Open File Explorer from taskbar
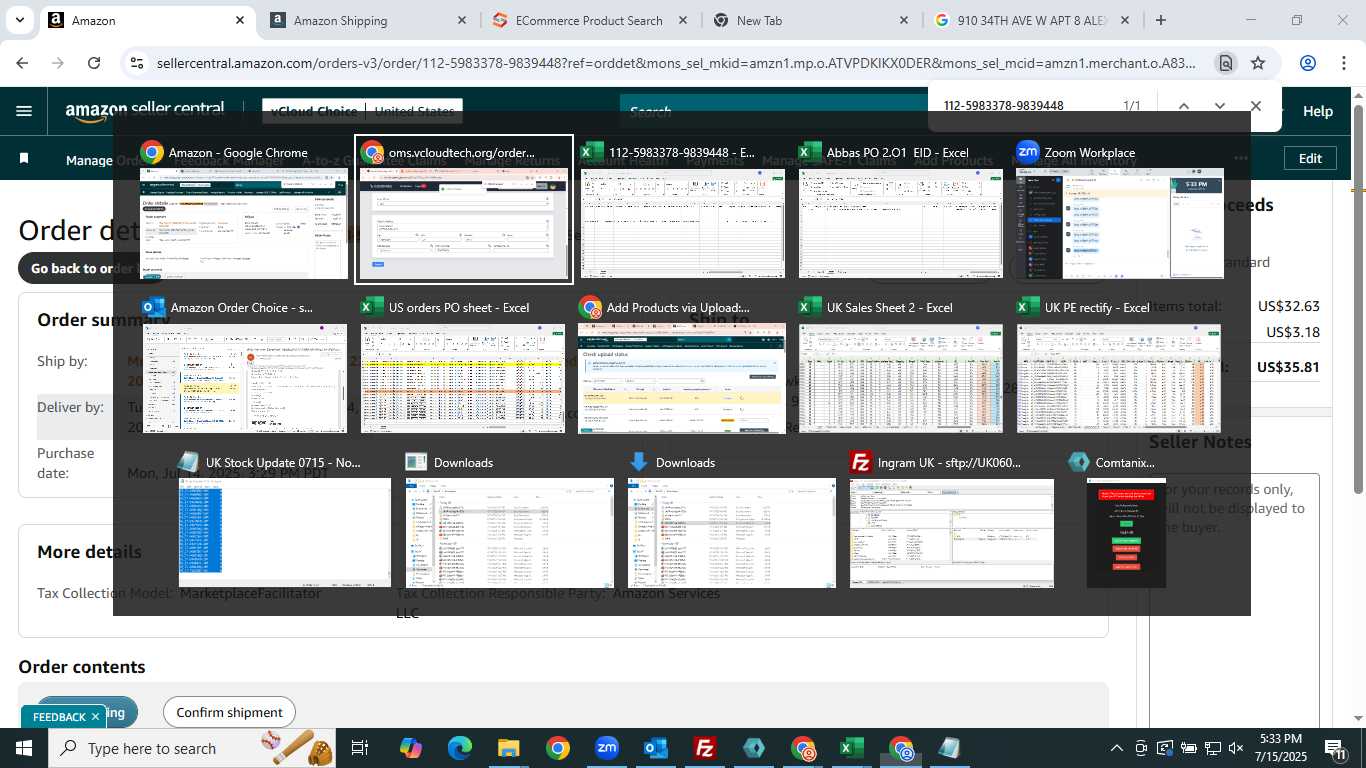 pos(508,748)
